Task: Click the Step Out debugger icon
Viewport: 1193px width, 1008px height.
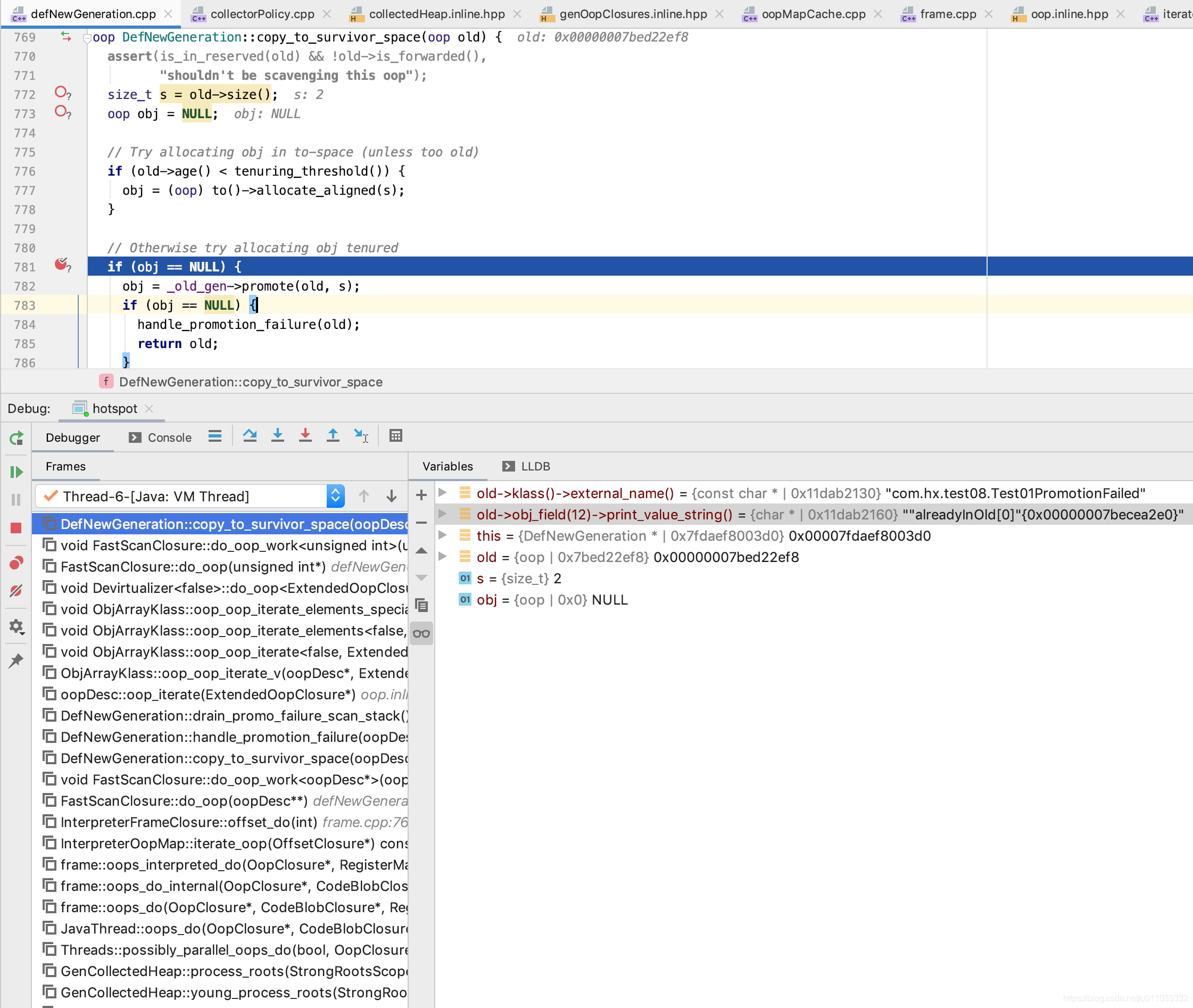Action: point(333,436)
